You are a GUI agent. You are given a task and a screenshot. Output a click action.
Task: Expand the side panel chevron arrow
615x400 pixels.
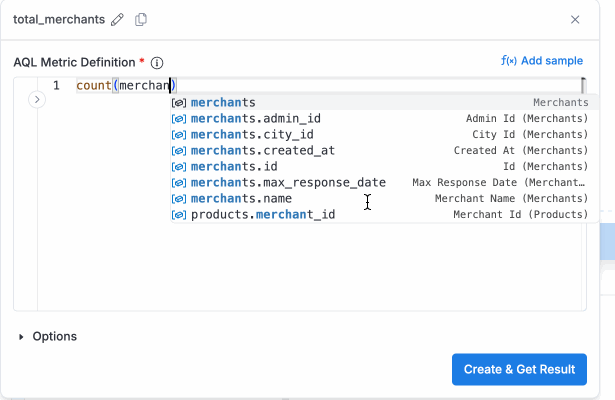[x=37, y=100]
